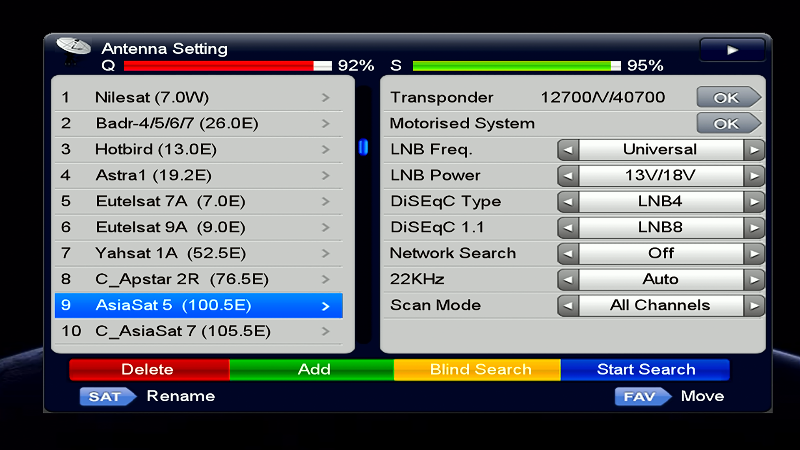The width and height of the screenshot is (800, 450).
Task: Click the Motorised System label
Action: [462, 123]
